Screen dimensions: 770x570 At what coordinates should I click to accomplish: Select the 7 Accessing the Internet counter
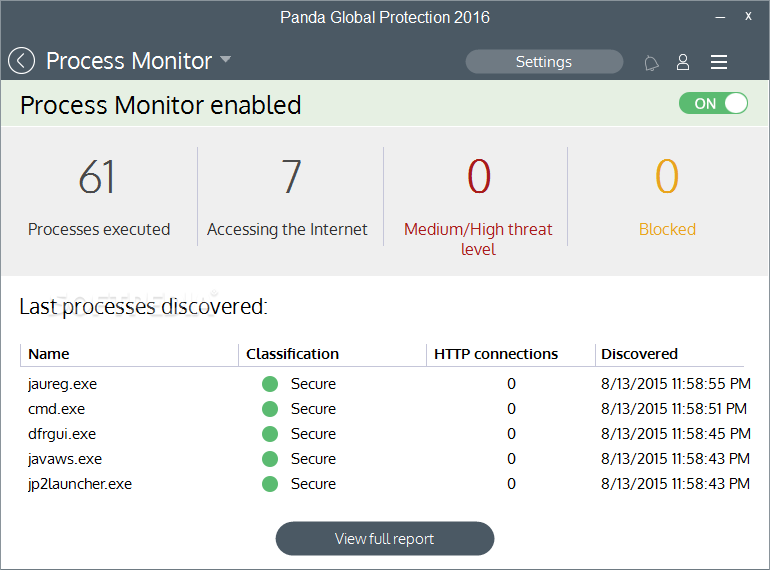coord(287,197)
